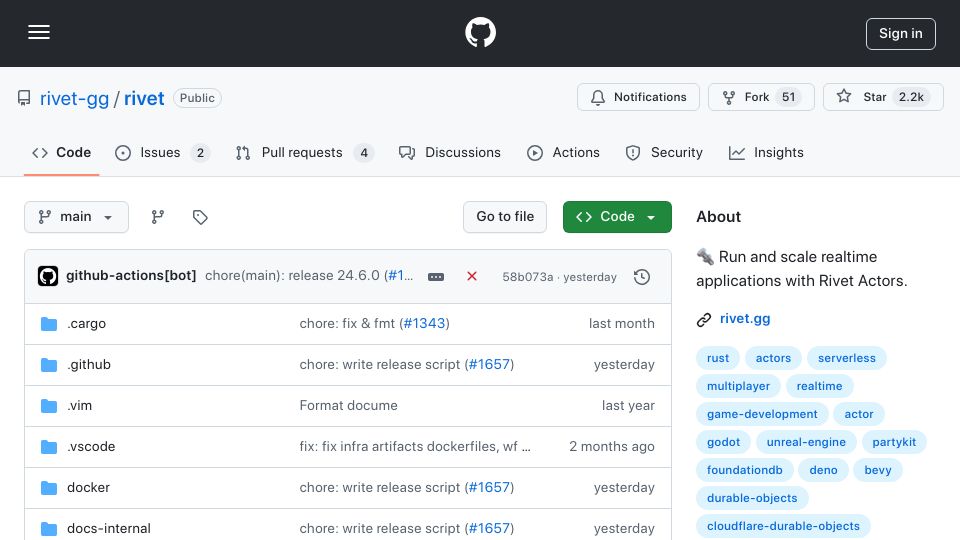Select the multiplayer topic tag

(738, 386)
